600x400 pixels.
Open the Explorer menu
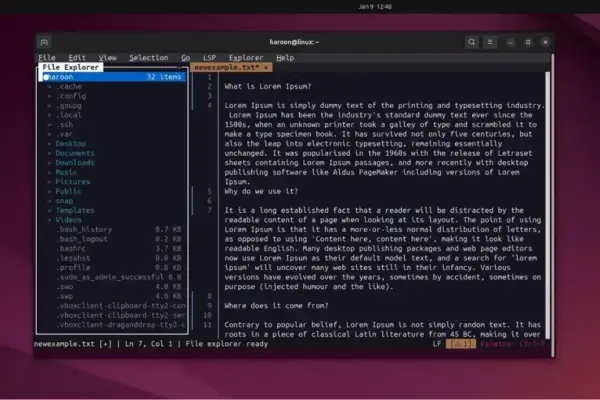(246, 58)
